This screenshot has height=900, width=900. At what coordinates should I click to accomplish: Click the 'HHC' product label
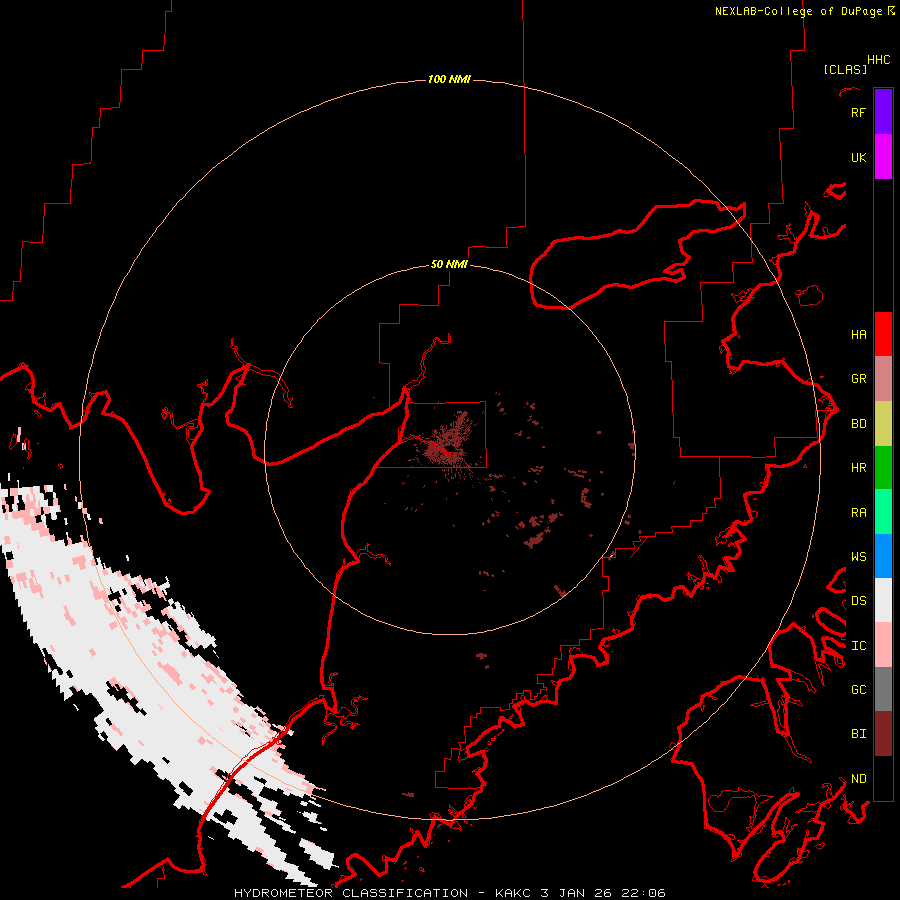pos(879,60)
